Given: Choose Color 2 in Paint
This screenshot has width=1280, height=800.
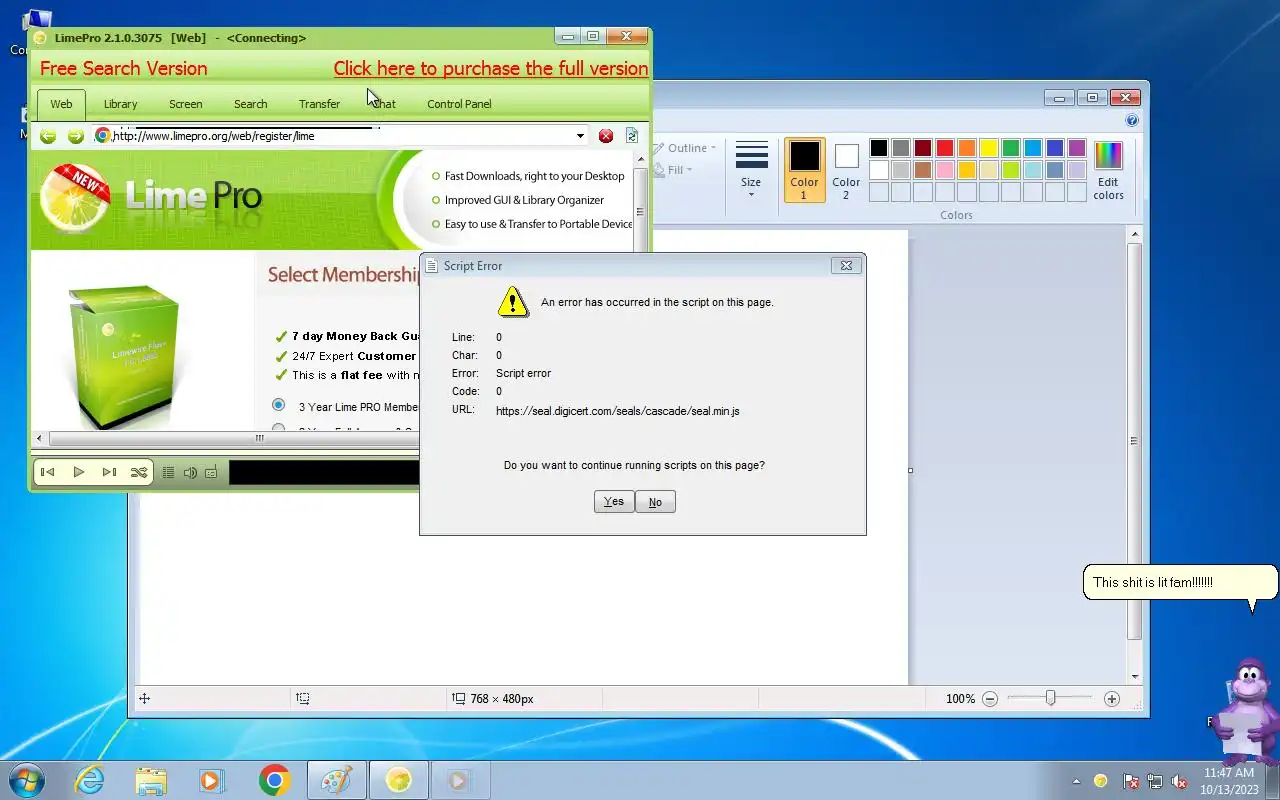Looking at the screenshot, I should (x=846, y=170).
